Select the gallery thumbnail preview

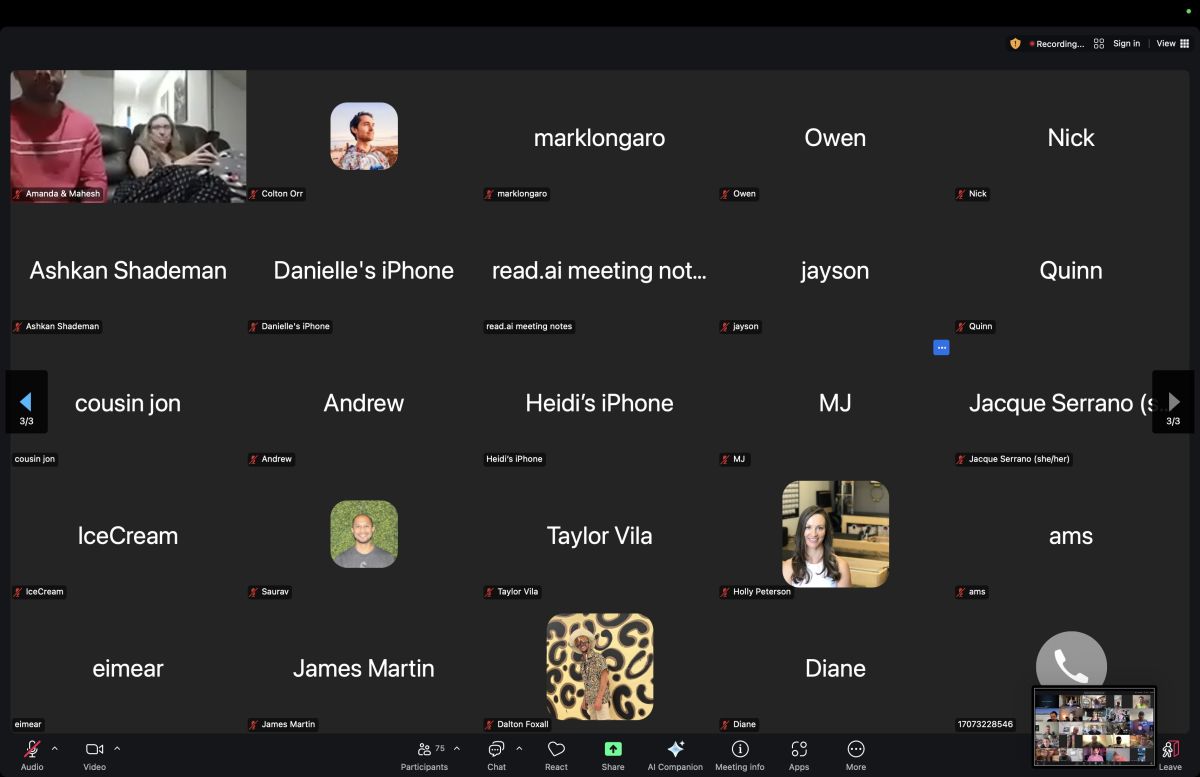click(x=1094, y=726)
